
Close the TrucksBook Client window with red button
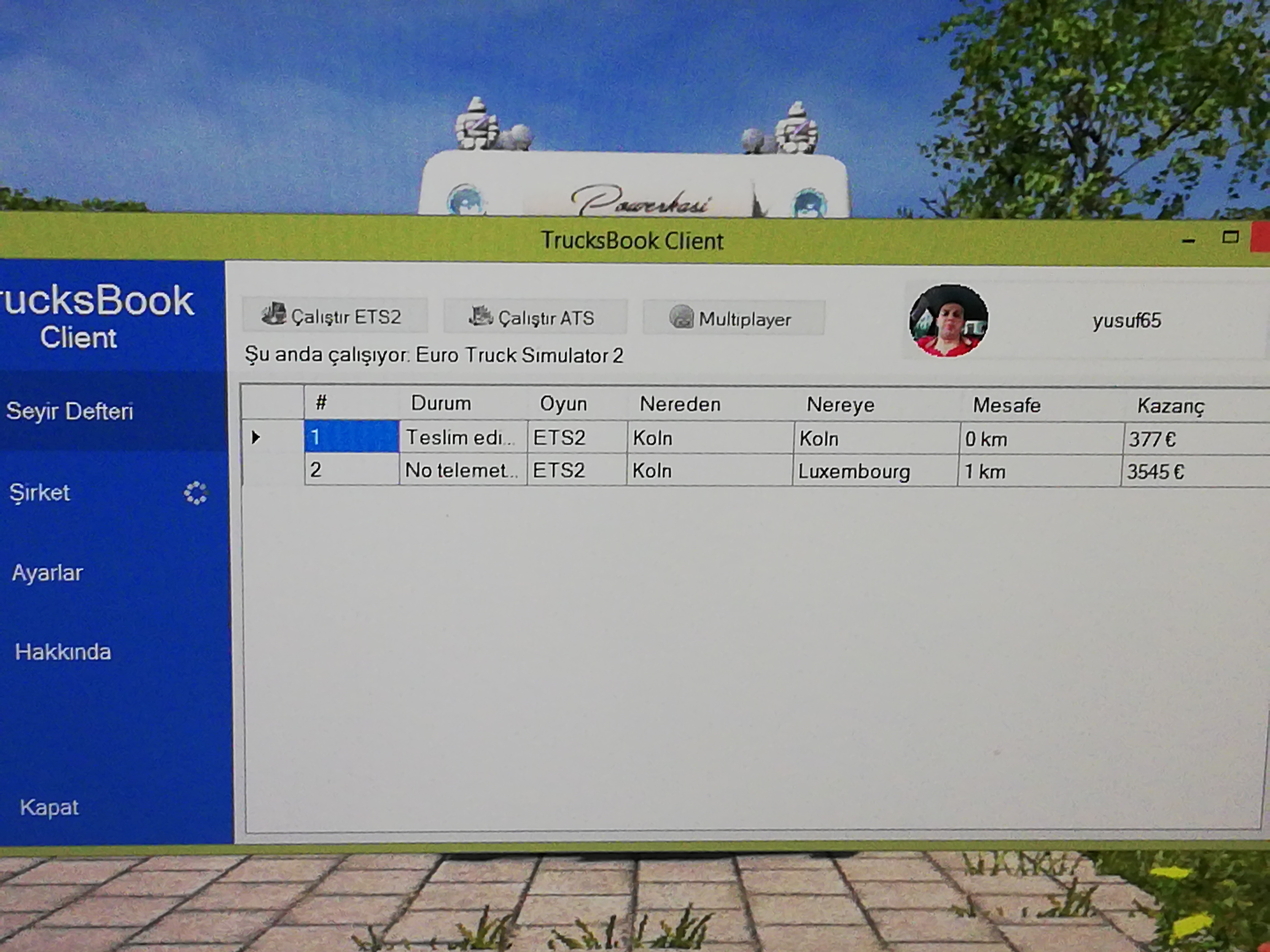point(1261,237)
